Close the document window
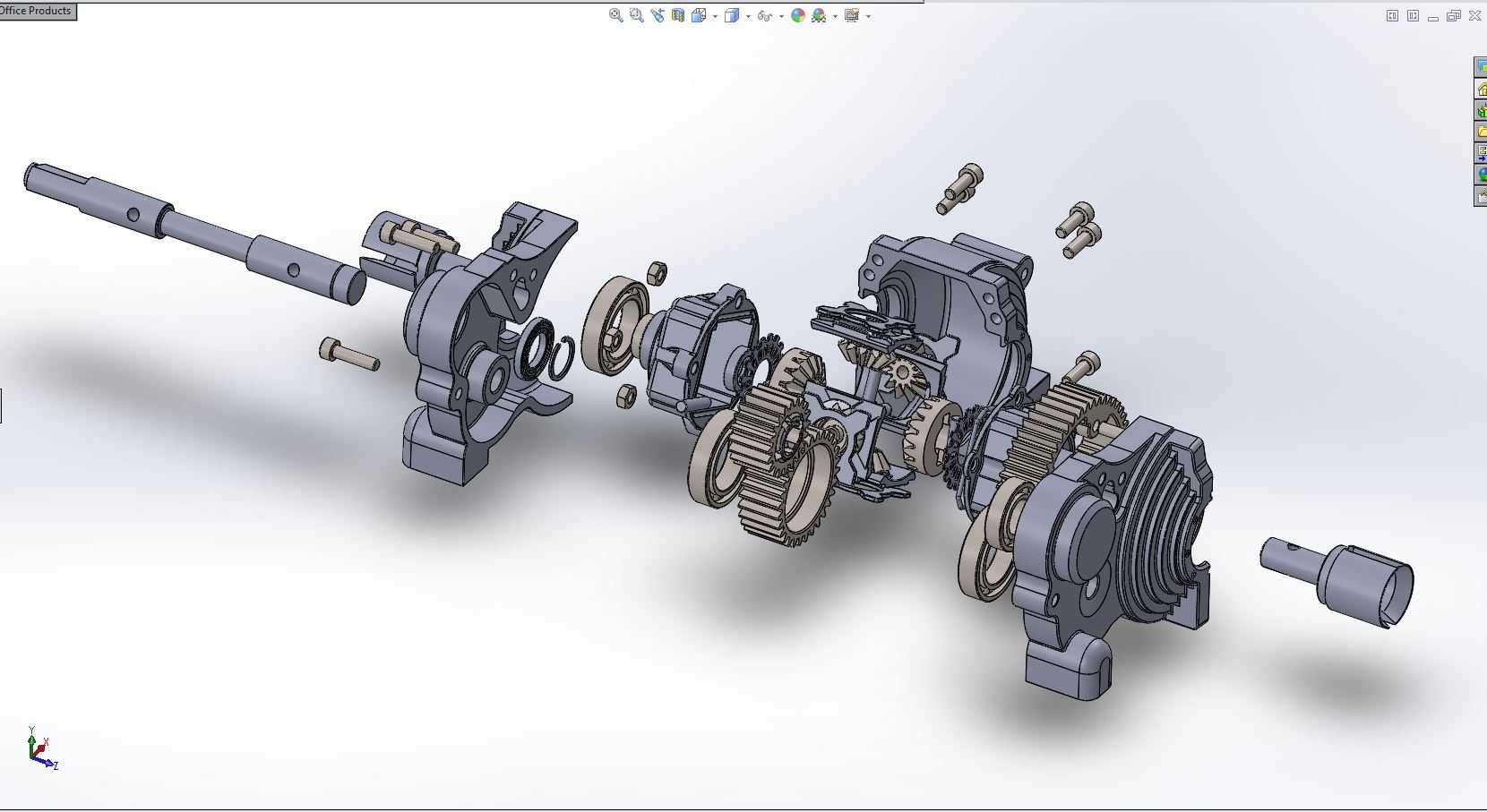 (x=1474, y=16)
